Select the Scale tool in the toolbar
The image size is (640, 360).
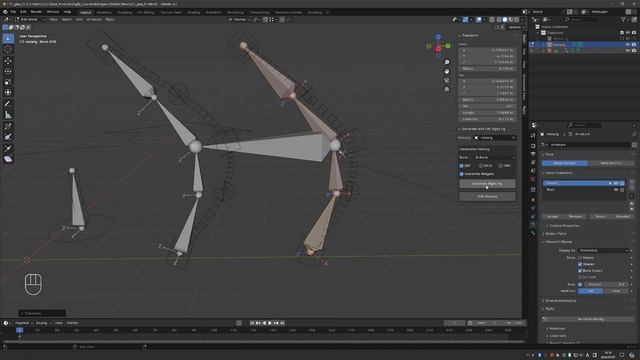[8, 82]
